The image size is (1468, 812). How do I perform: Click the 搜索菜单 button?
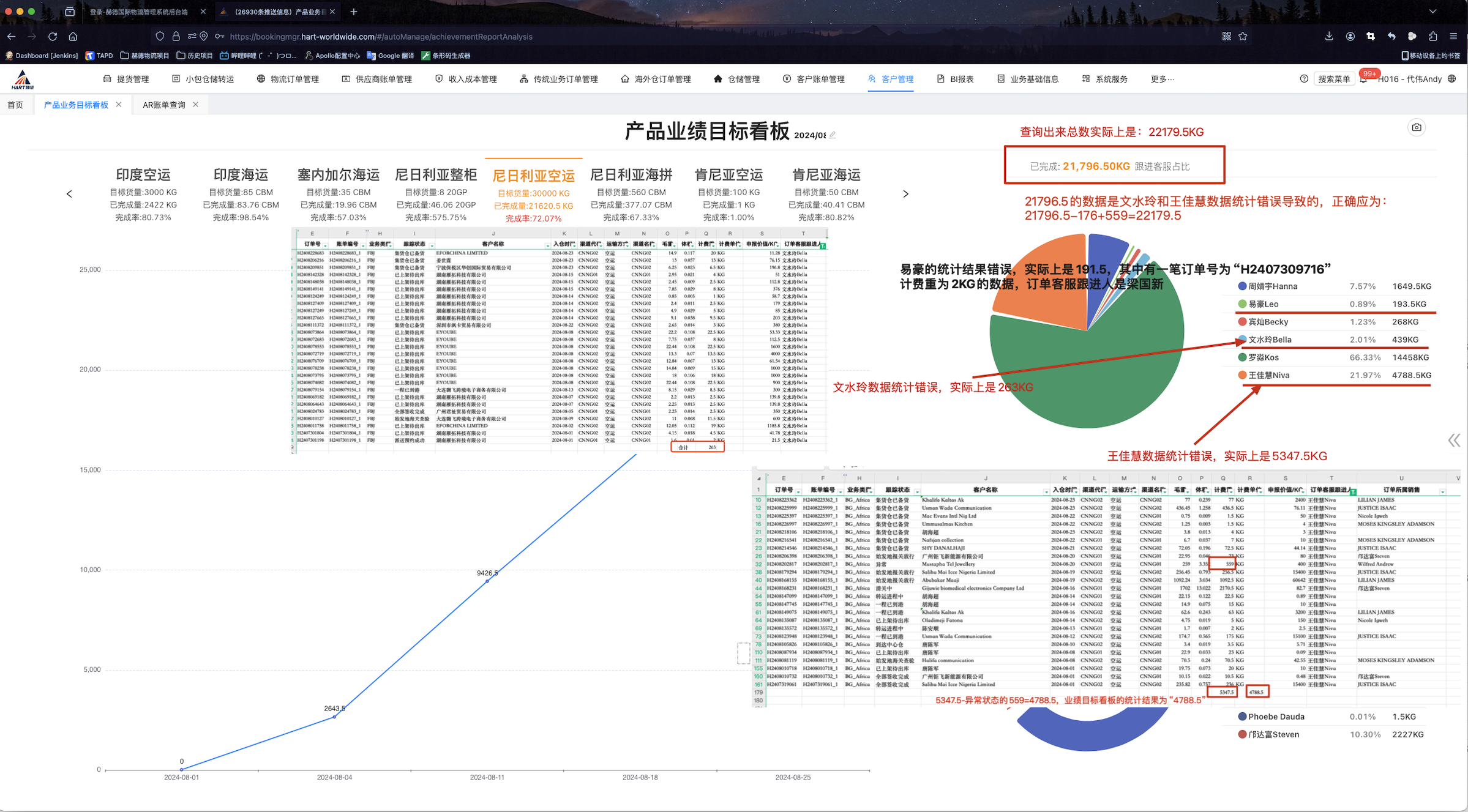[x=1333, y=79]
